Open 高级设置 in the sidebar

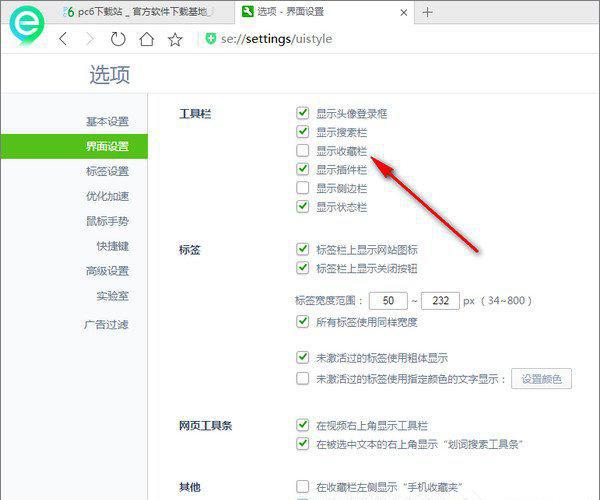point(107,271)
